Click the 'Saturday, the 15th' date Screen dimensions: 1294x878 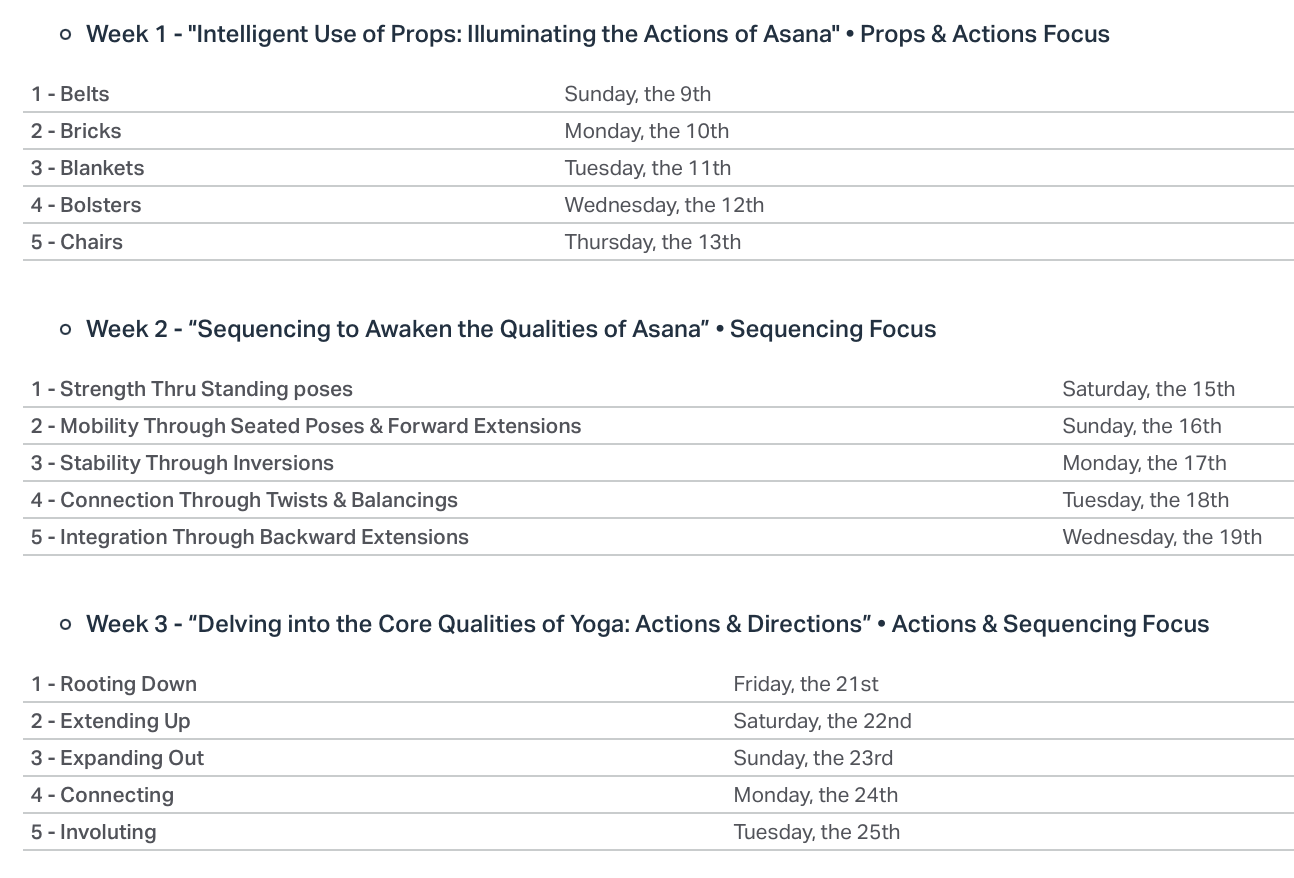pyautogui.click(x=1148, y=389)
